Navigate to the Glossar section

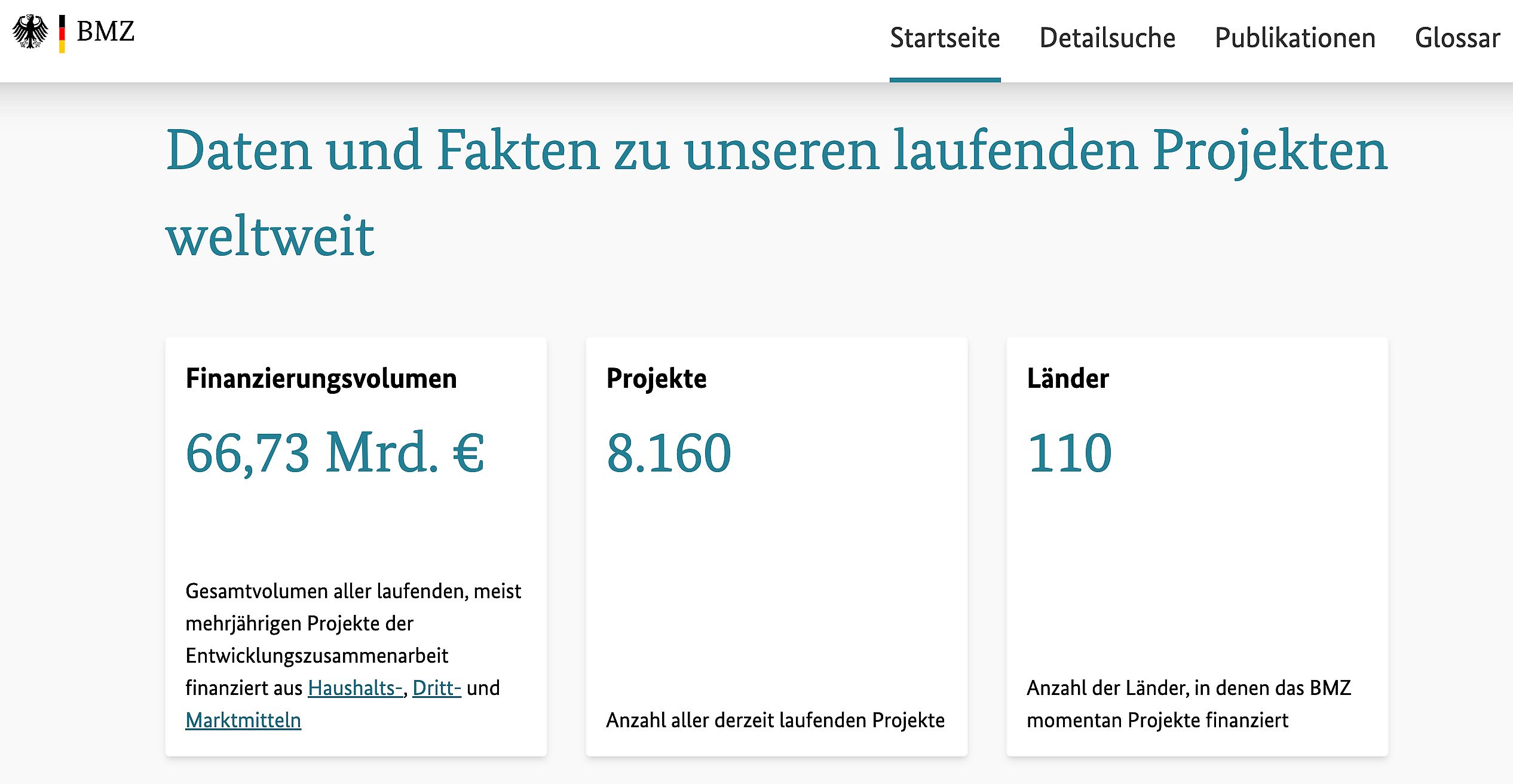[x=1457, y=38]
